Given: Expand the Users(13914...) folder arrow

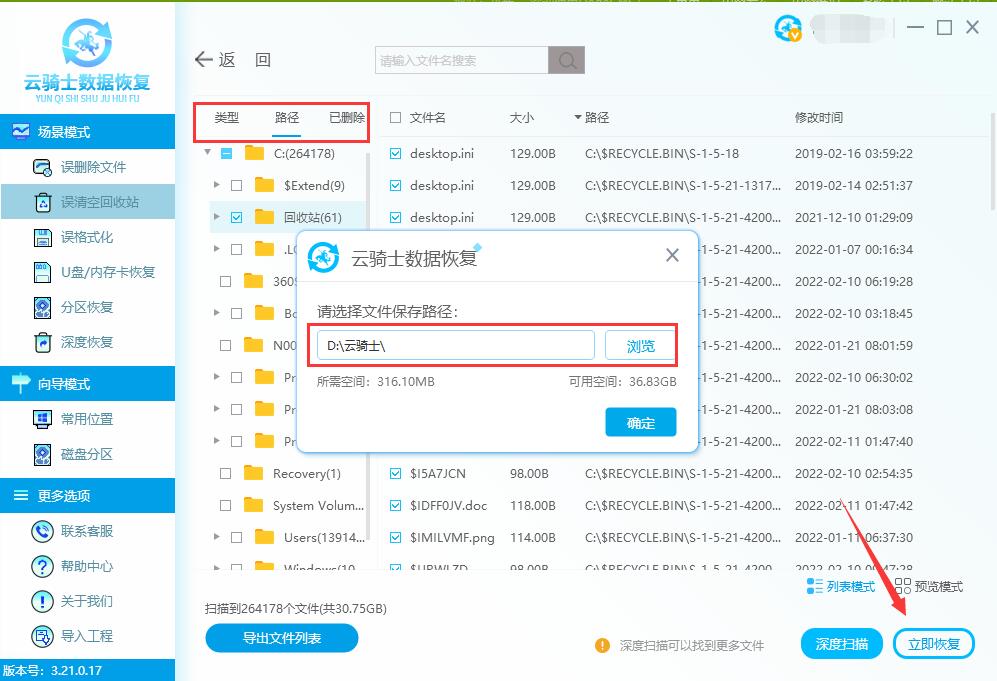Looking at the screenshot, I should 217,537.
